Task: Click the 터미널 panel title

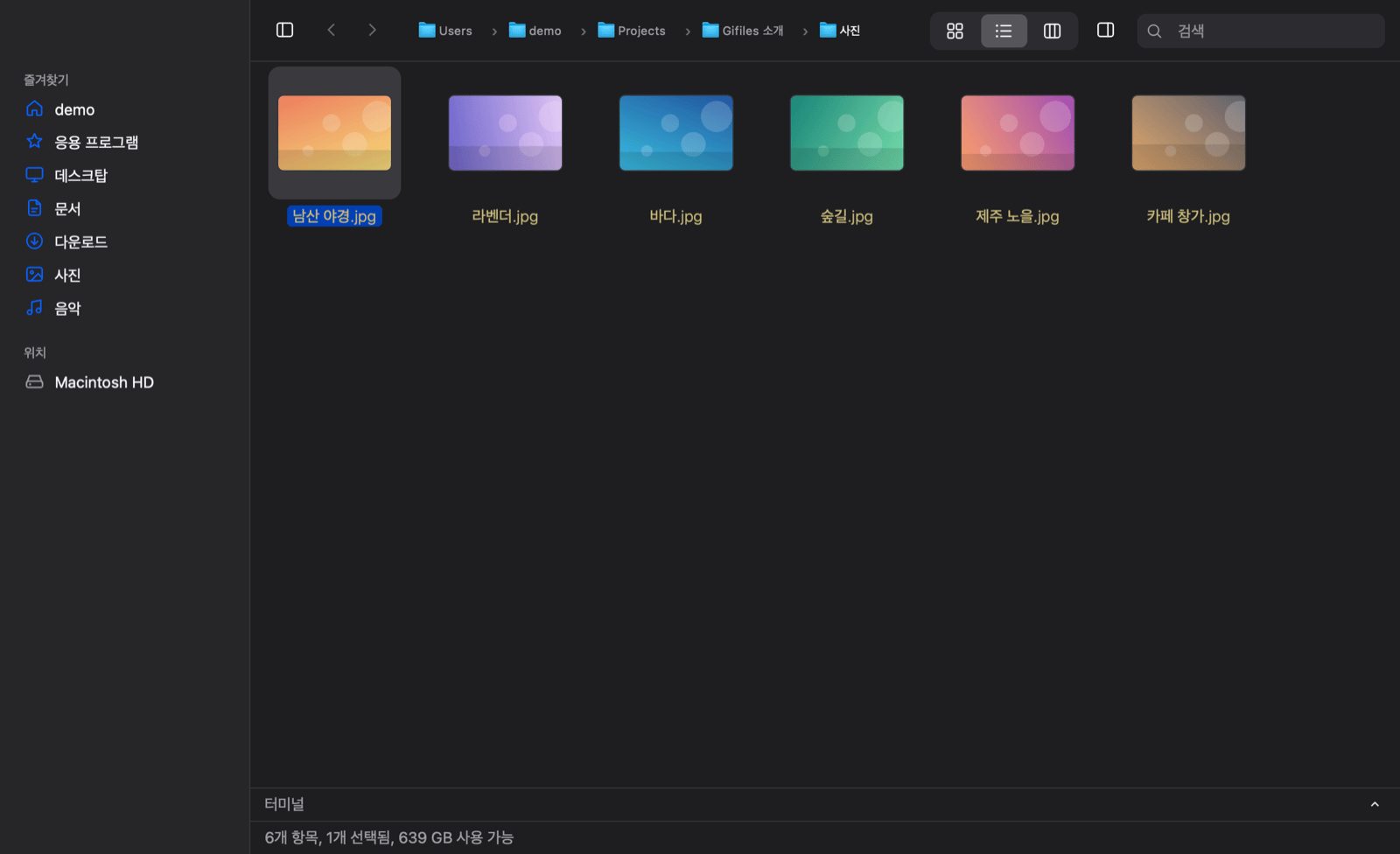Action: click(284, 804)
